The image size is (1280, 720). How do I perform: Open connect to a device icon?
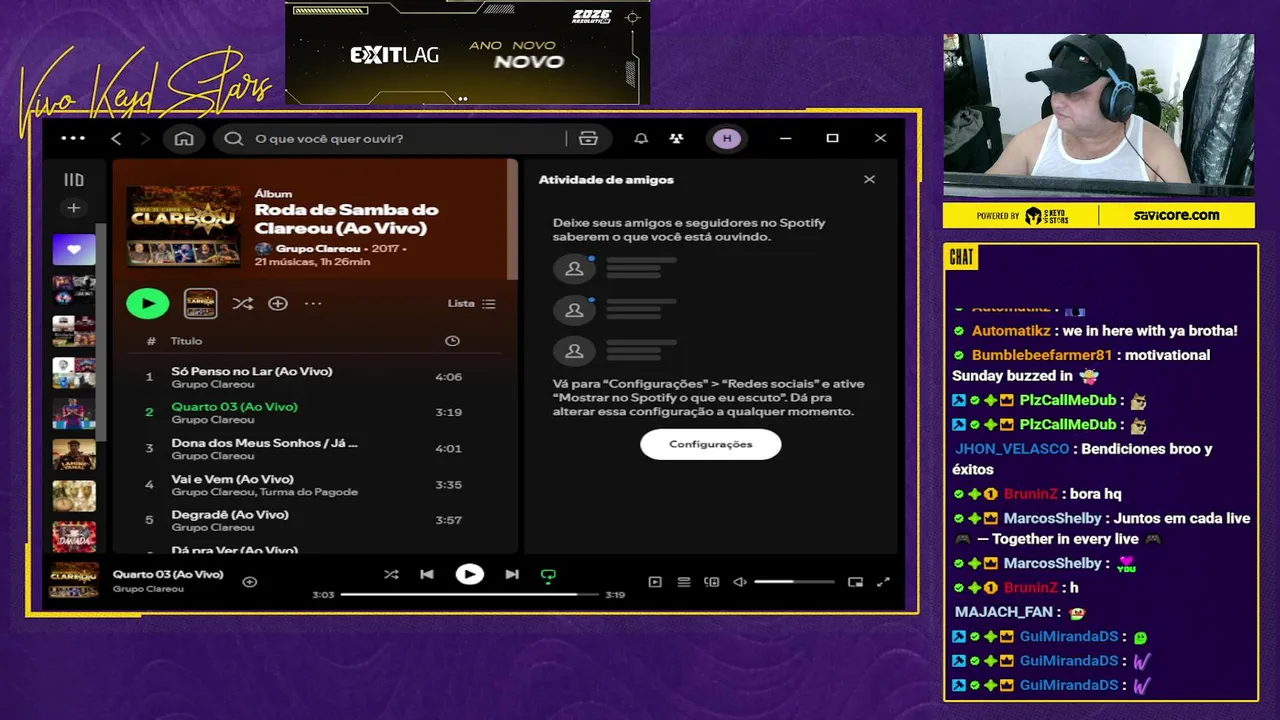[x=712, y=582]
